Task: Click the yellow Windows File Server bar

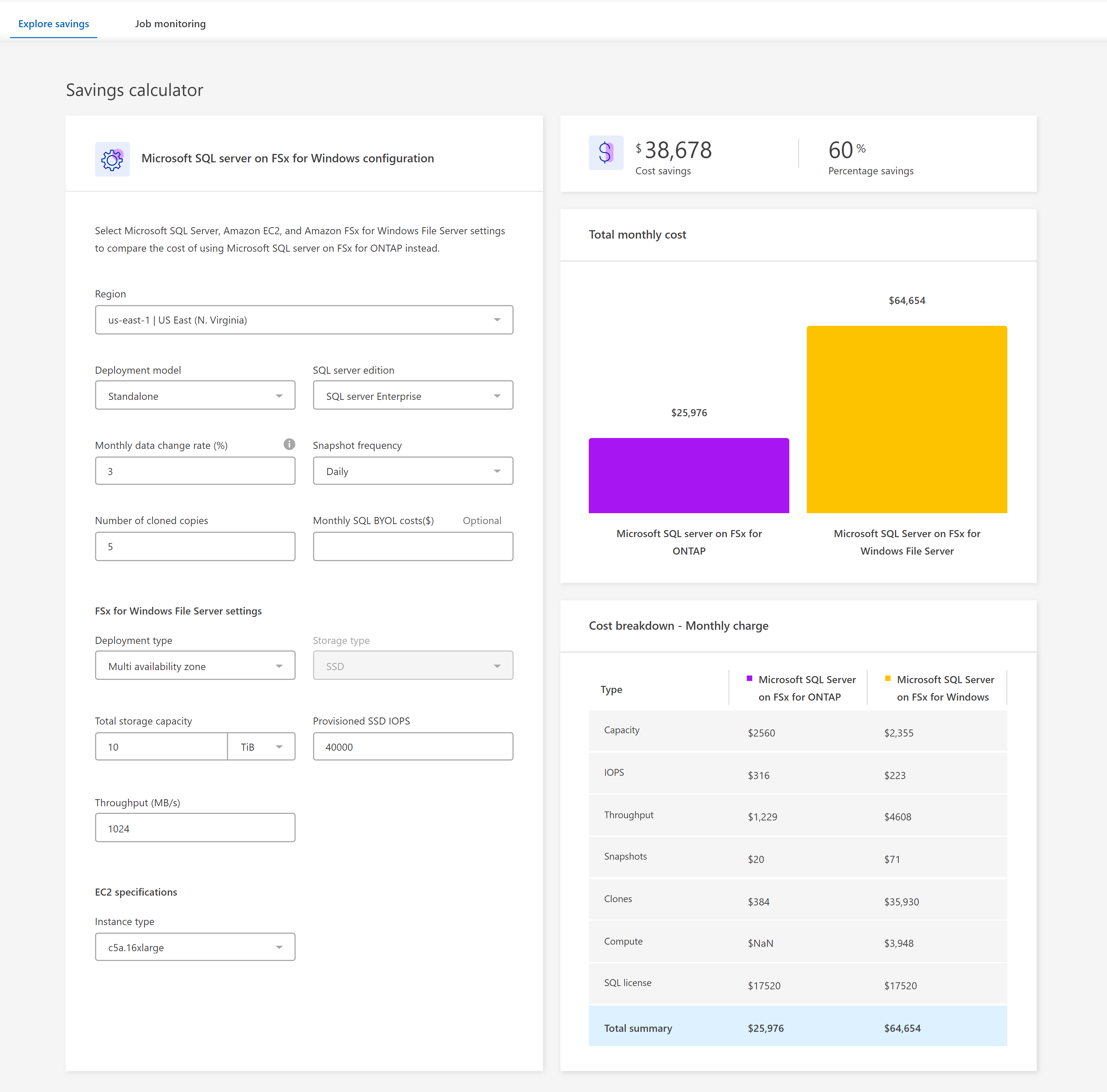Action: tap(906, 419)
